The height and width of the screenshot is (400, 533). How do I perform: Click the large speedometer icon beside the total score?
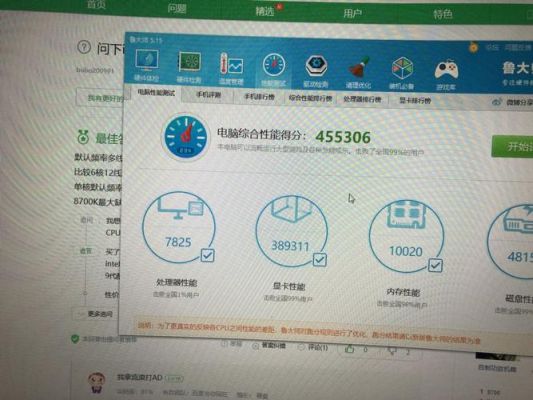tap(186, 137)
